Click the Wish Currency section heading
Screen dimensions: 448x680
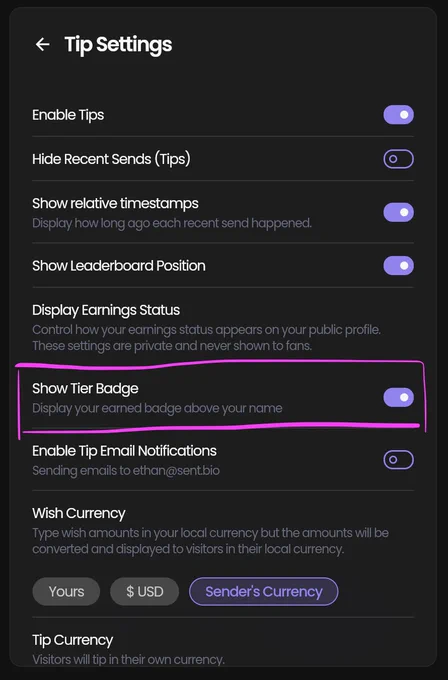tap(78, 513)
